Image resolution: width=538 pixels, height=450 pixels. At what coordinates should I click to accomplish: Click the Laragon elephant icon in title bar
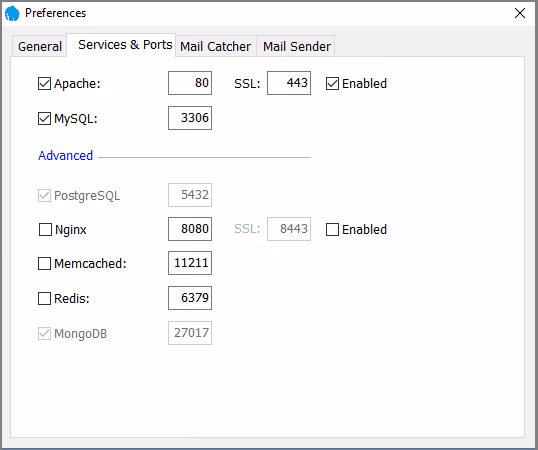point(12,13)
